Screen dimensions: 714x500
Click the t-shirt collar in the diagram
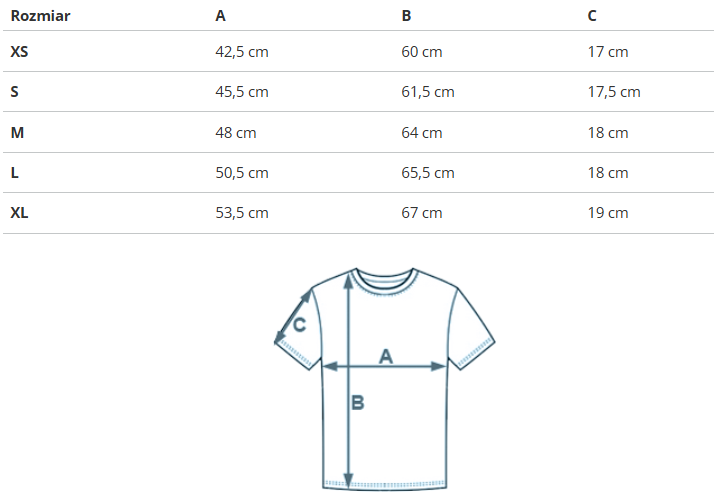pyautogui.click(x=384, y=279)
